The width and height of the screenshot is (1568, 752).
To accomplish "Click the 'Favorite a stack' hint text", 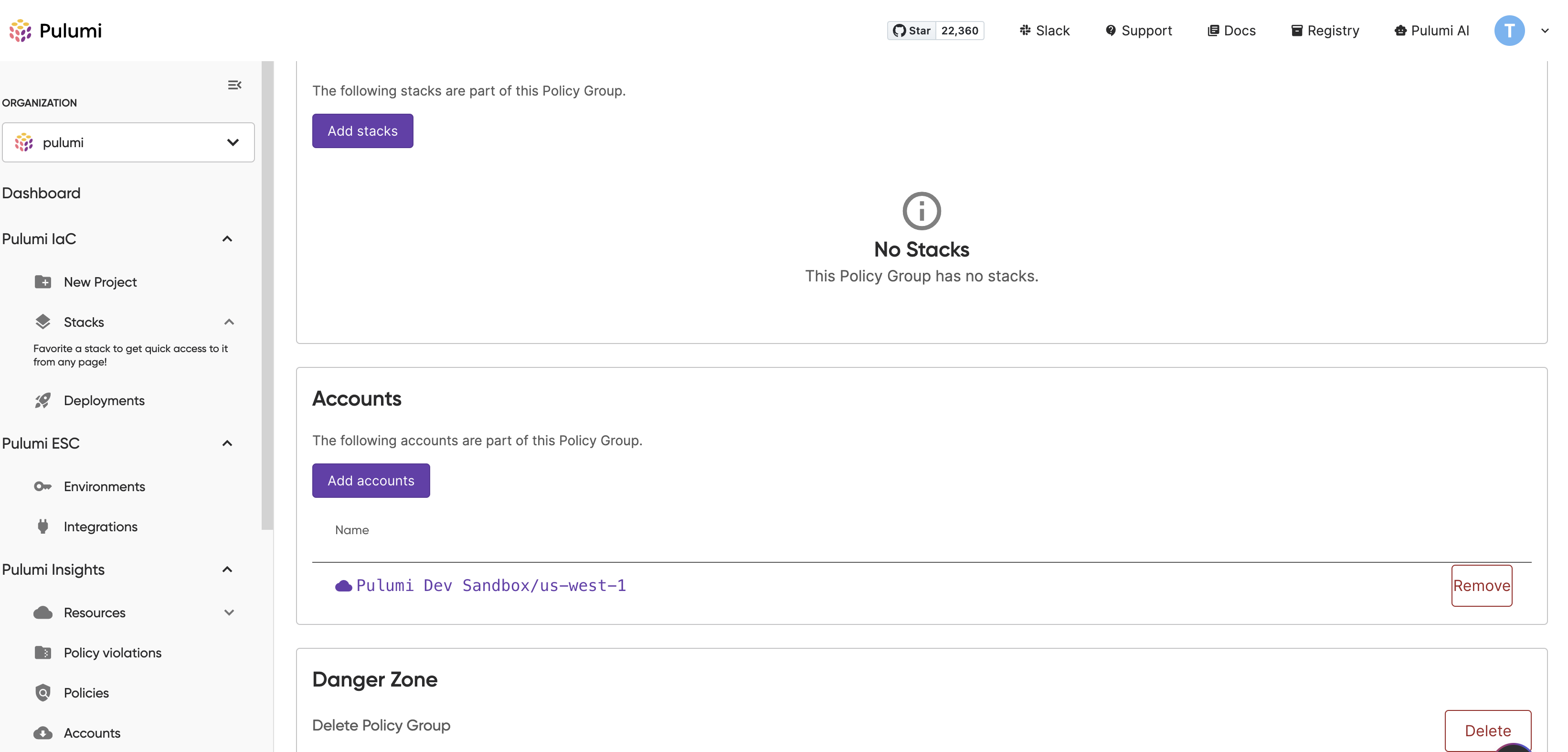I will click(130, 355).
